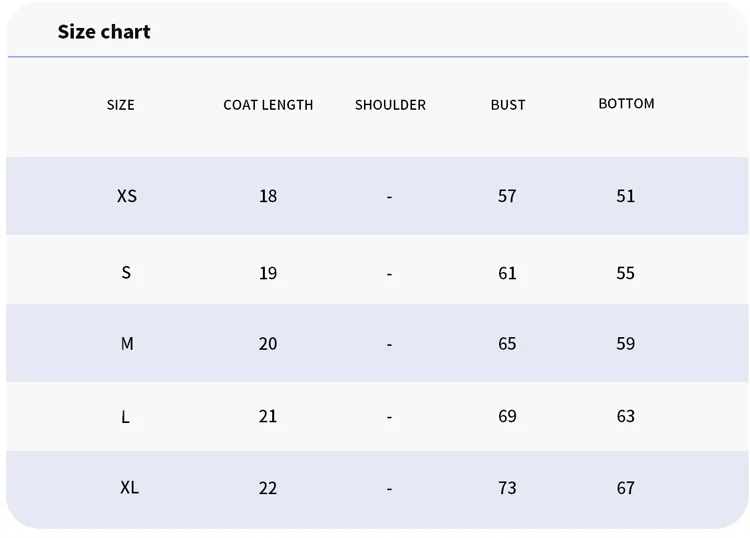750x538 pixels.
Task: Select the XL size row label
Action: pos(129,487)
